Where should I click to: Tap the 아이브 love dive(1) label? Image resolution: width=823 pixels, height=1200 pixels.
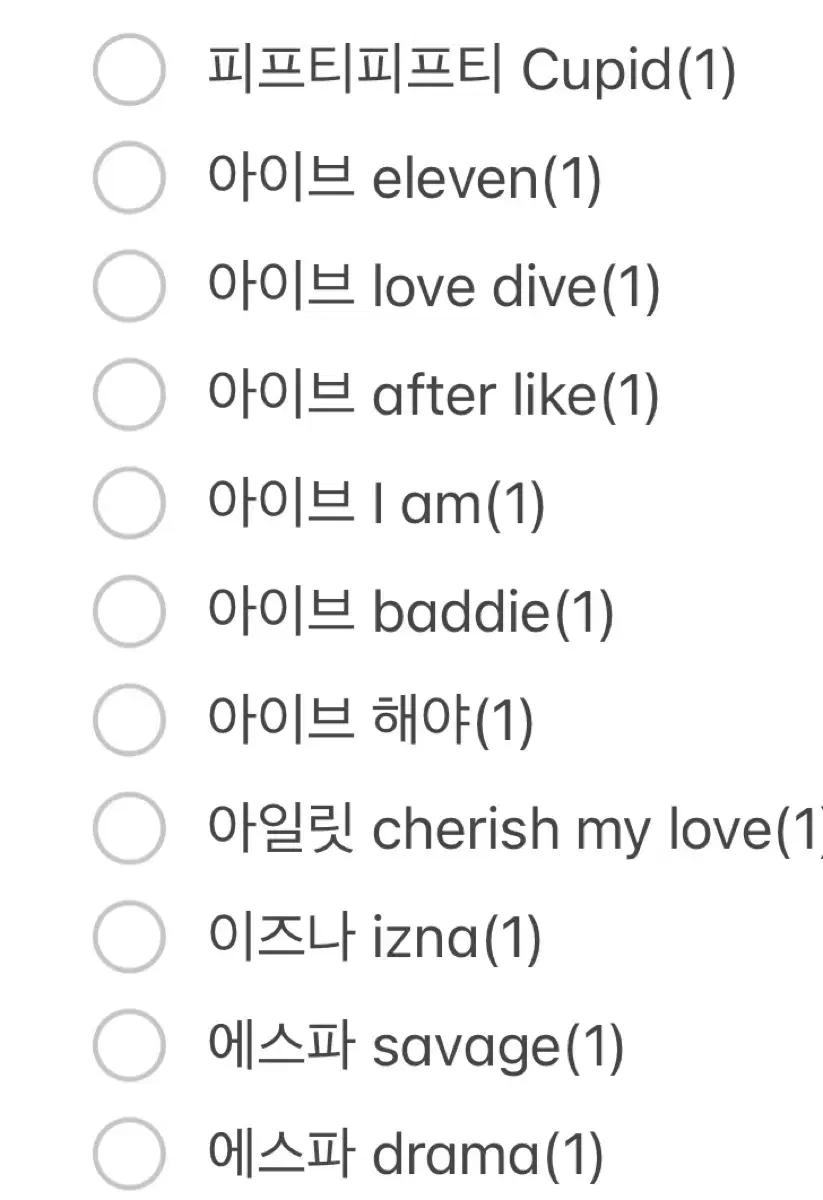point(434,287)
